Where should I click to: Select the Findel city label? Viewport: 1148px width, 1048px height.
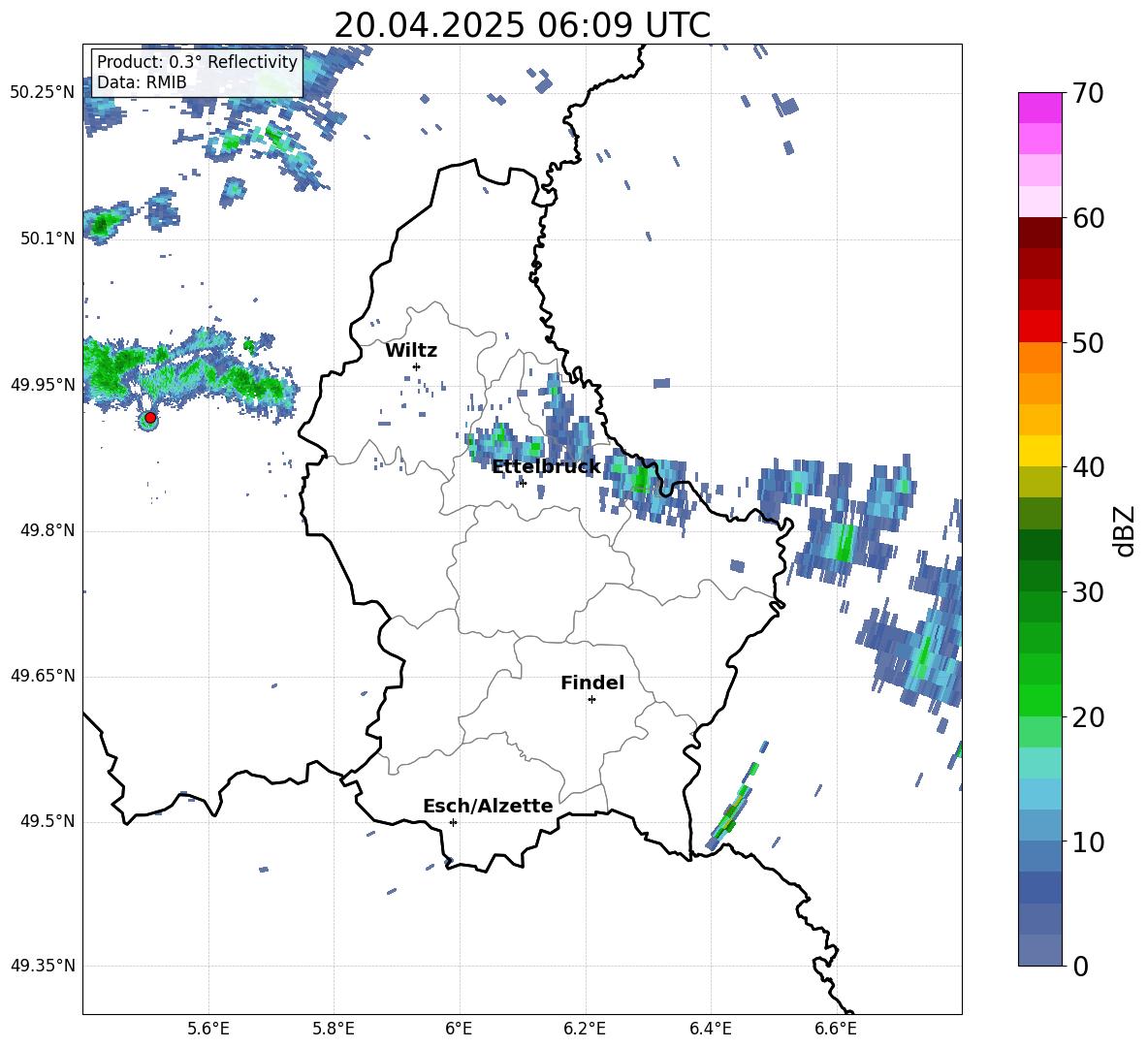(592, 683)
